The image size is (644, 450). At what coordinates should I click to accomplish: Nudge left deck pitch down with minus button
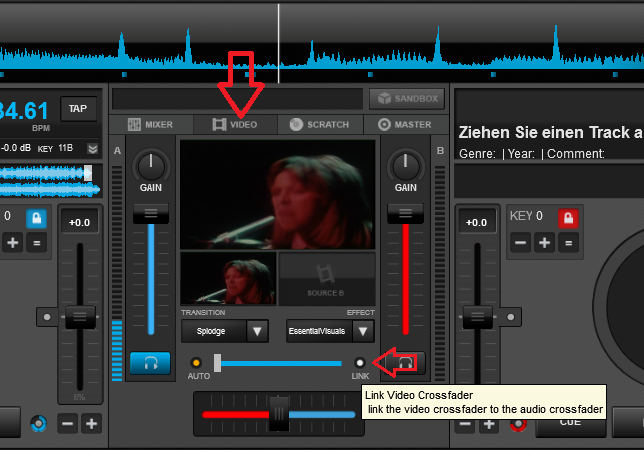pos(67,423)
